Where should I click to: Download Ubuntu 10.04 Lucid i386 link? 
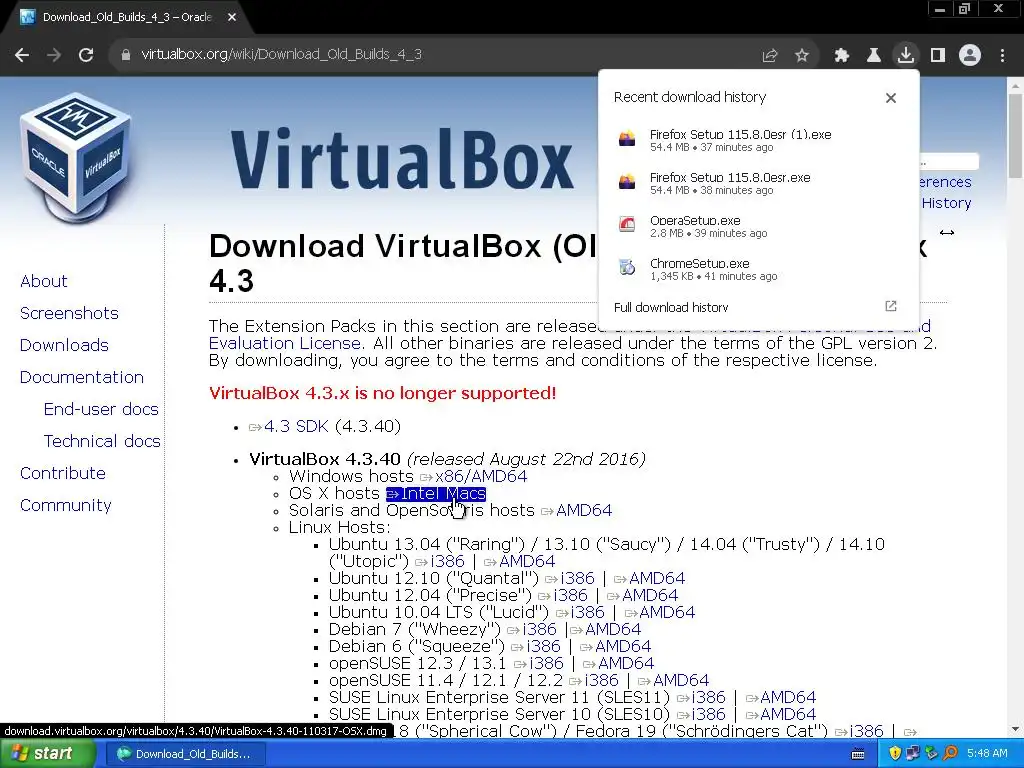(x=580, y=613)
